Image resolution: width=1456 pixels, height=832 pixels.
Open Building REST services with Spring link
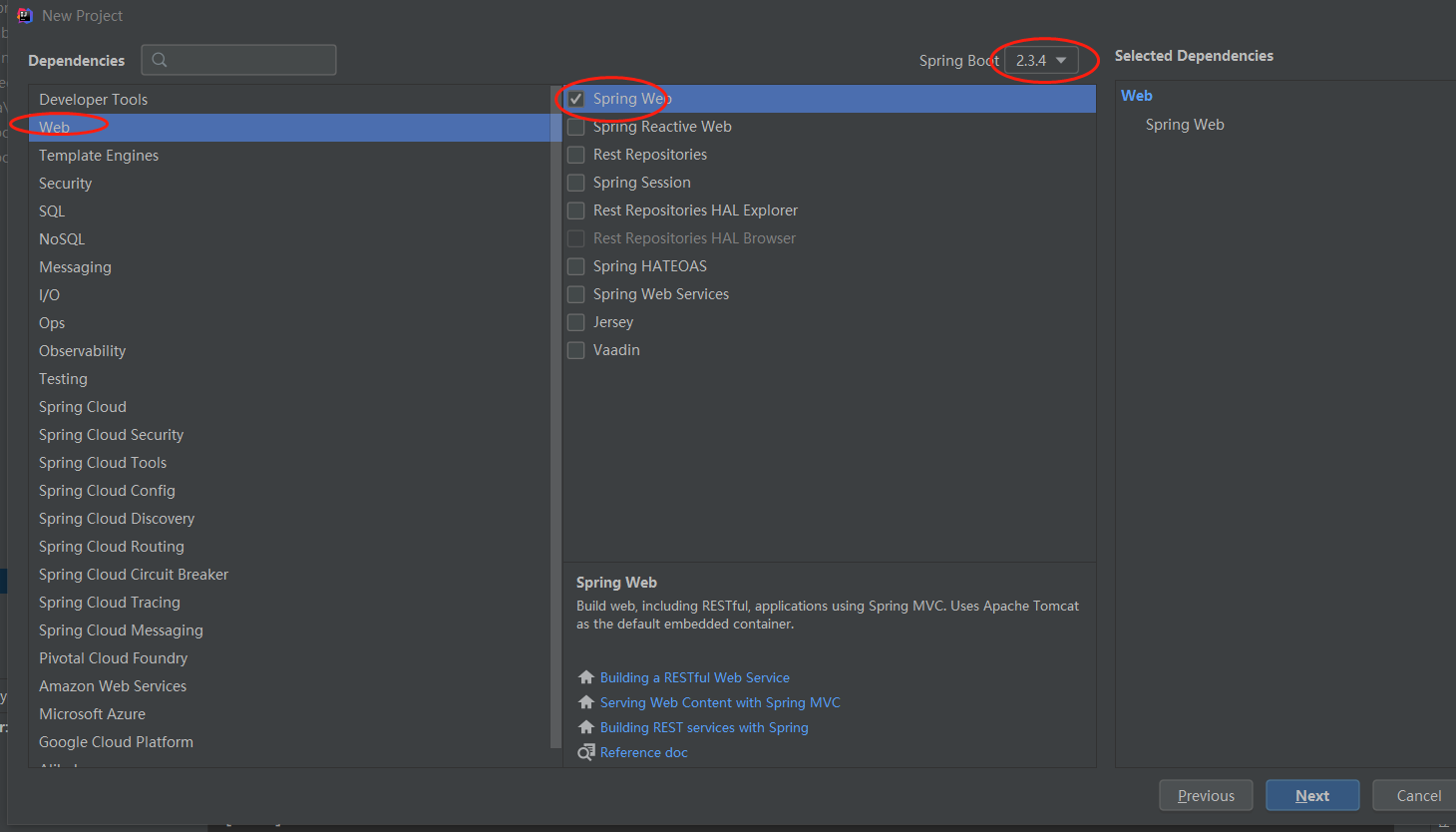click(704, 727)
